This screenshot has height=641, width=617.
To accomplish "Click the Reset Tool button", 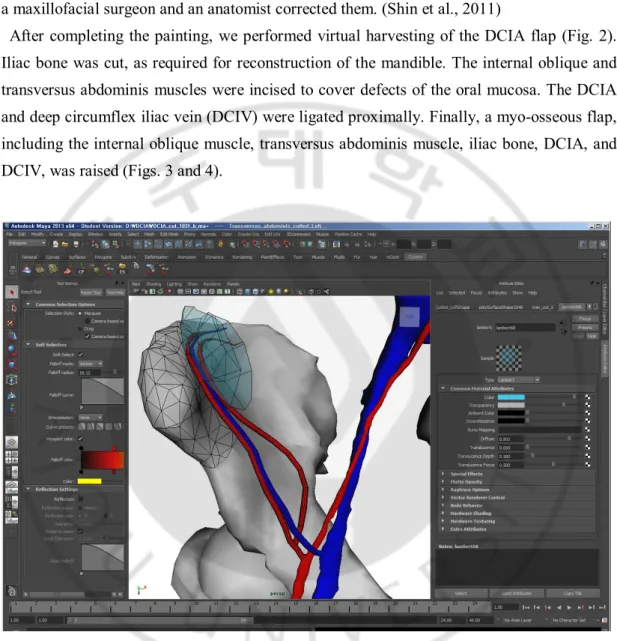I will coord(91,292).
